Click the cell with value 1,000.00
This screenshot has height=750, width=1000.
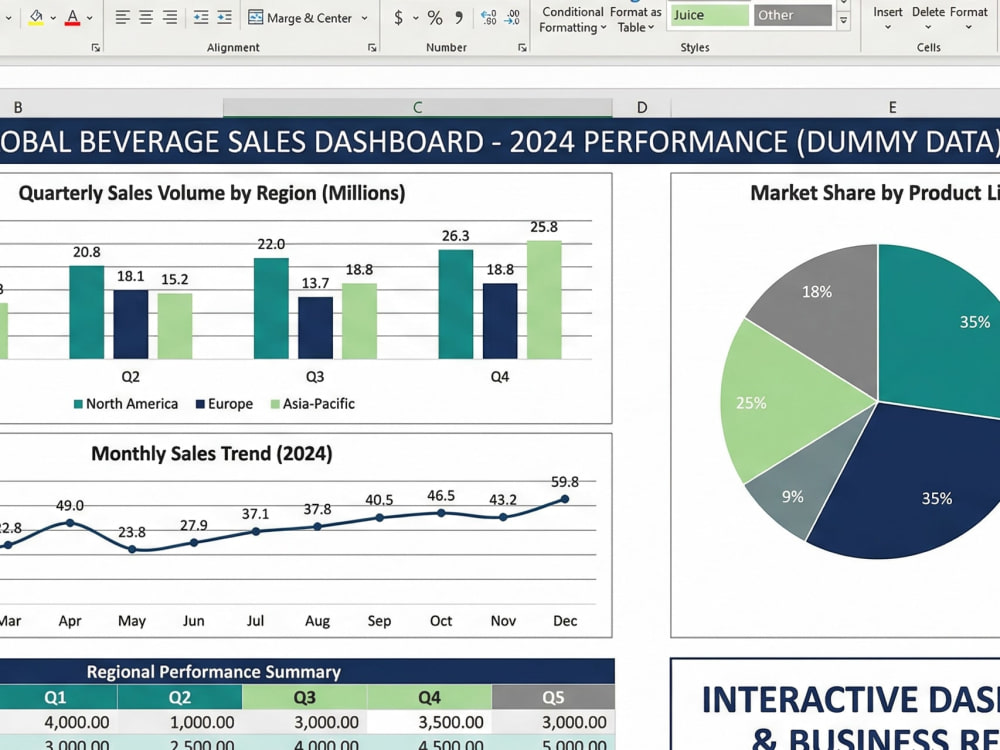point(180,722)
